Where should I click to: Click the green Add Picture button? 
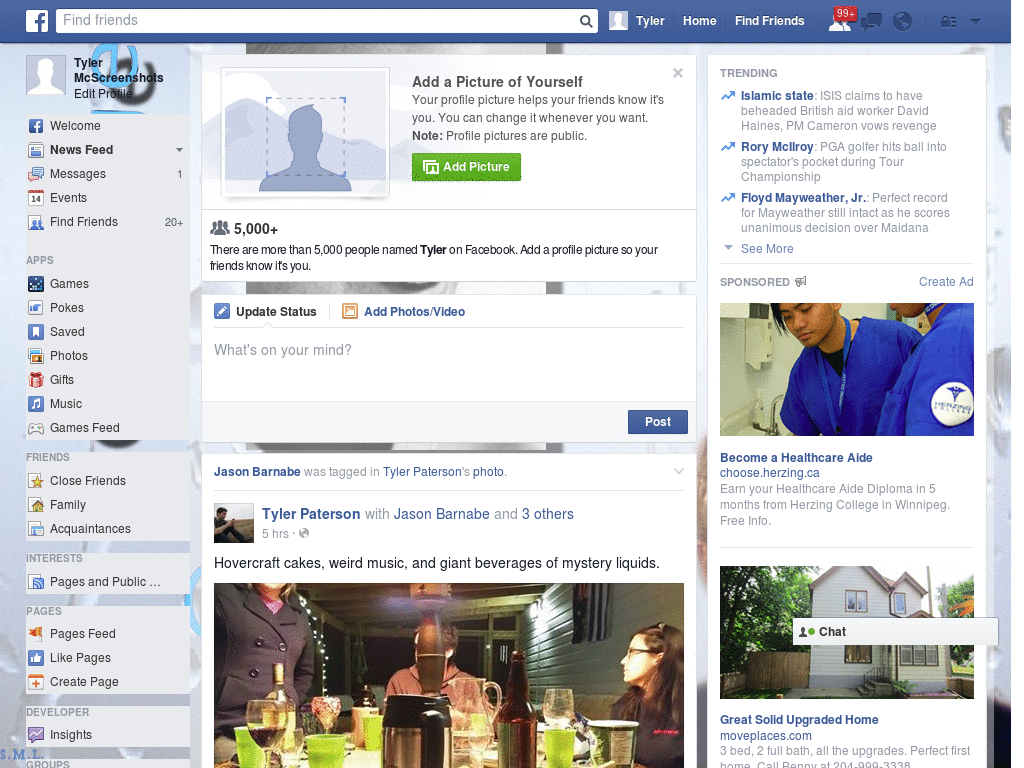click(x=466, y=167)
